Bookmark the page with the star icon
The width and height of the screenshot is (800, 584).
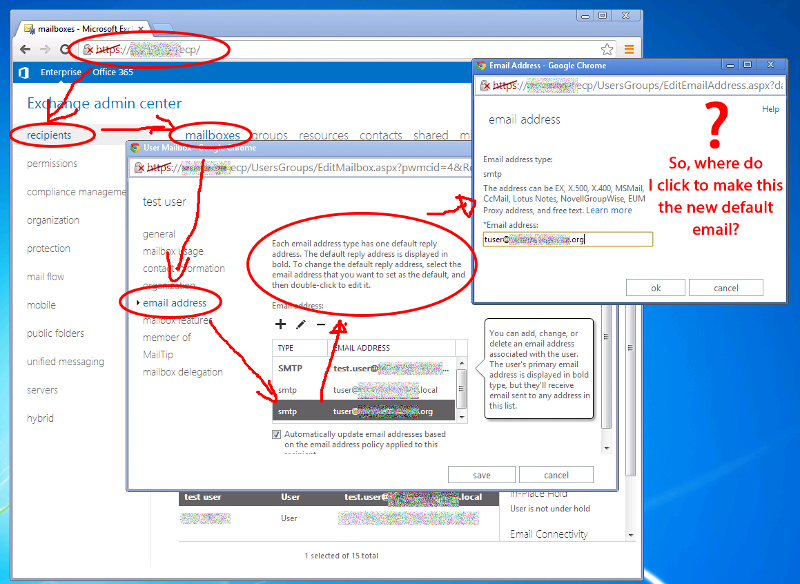[607, 49]
